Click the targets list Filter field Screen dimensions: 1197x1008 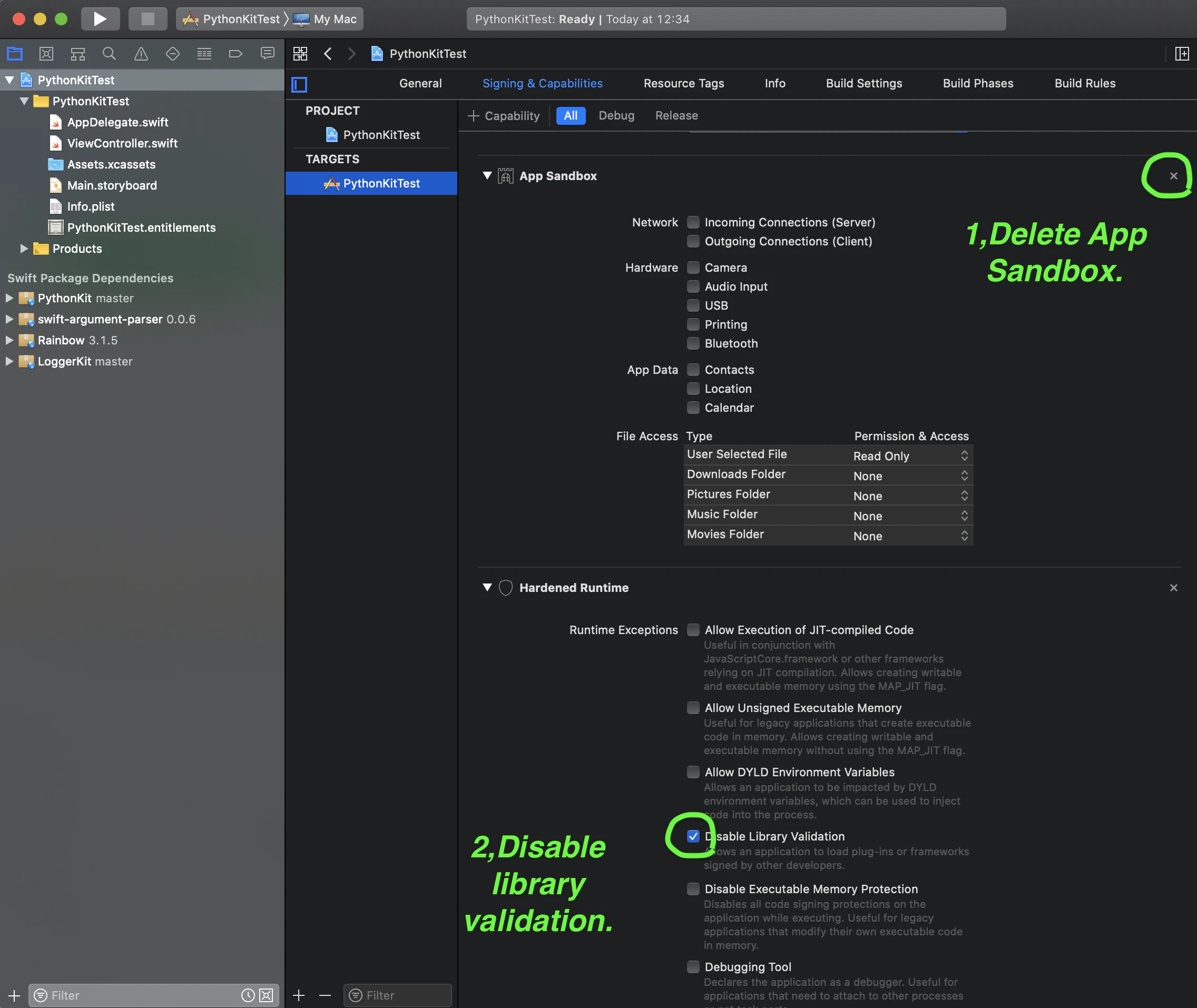(x=397, y=995)
